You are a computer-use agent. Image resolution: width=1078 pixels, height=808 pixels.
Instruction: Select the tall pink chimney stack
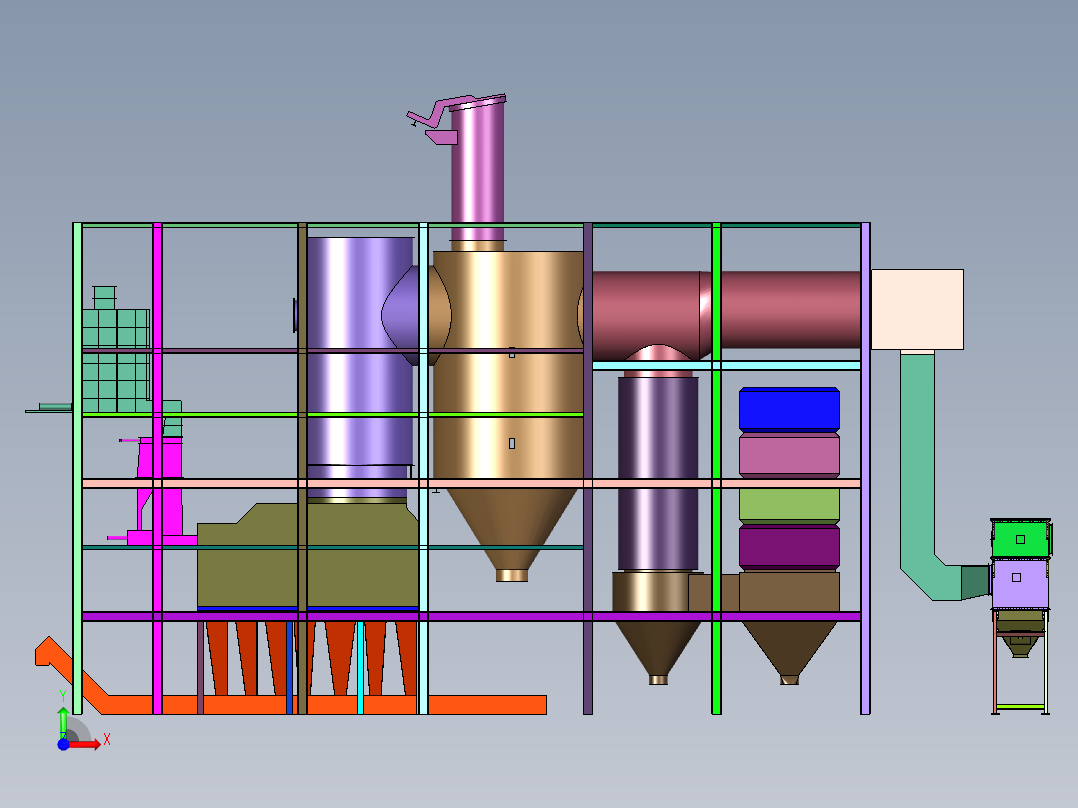pyautogui.click(x=477, y=172)
